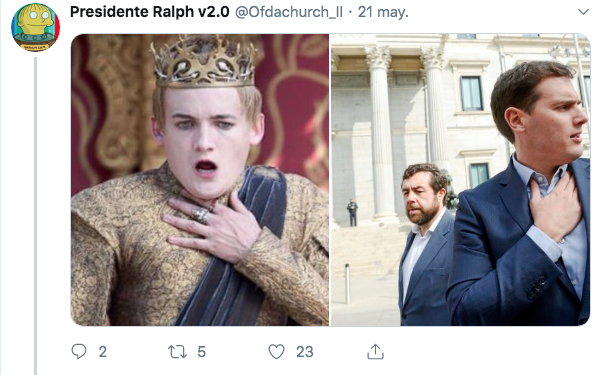Click the reply speech bubble icon

(x=79, y=351)
